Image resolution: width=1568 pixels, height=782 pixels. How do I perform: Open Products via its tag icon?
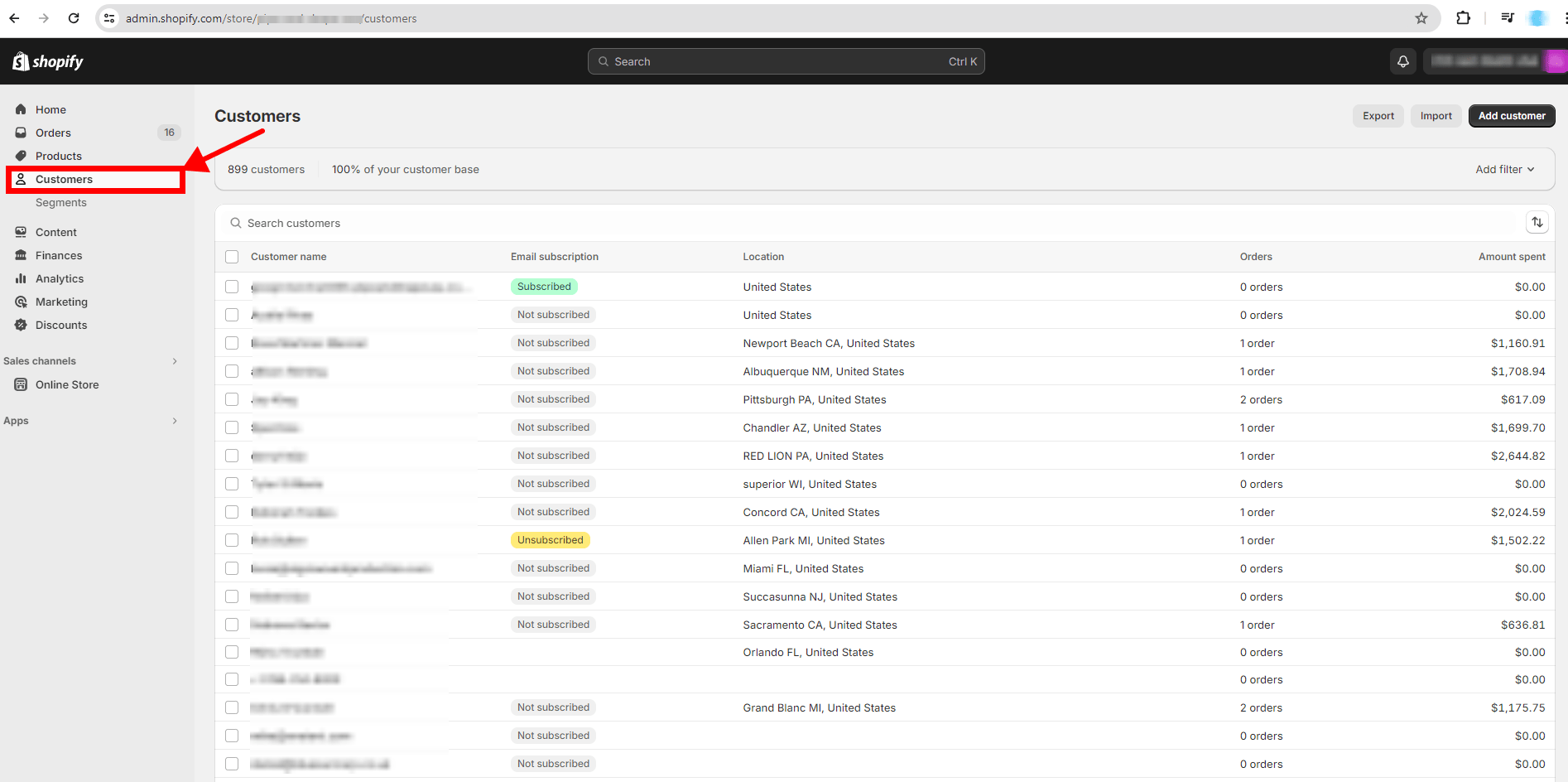(x=22, y=156)
